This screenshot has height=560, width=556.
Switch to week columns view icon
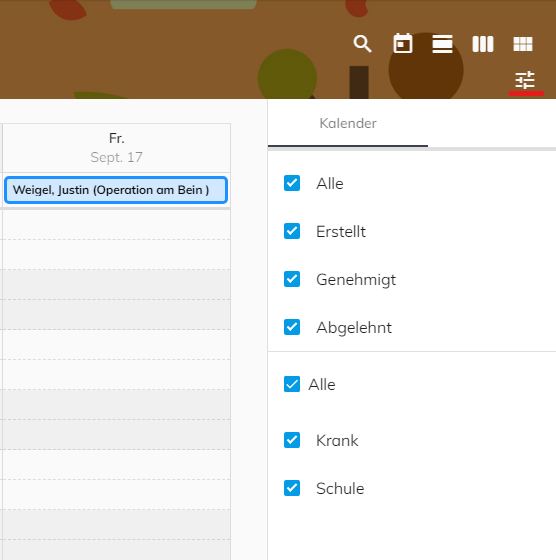(483, 44)
